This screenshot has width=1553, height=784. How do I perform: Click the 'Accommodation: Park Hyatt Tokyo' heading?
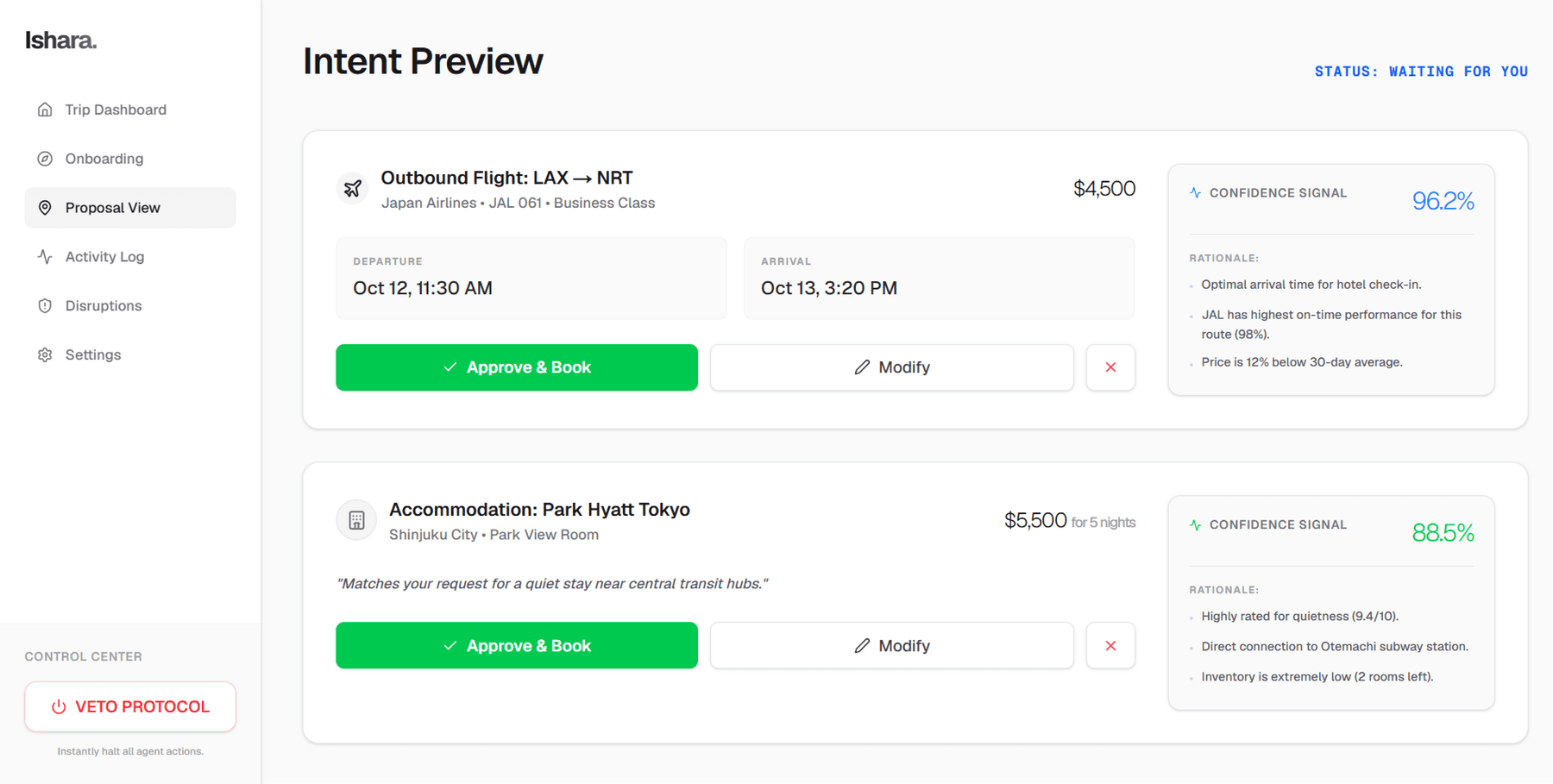pos(539,510)
